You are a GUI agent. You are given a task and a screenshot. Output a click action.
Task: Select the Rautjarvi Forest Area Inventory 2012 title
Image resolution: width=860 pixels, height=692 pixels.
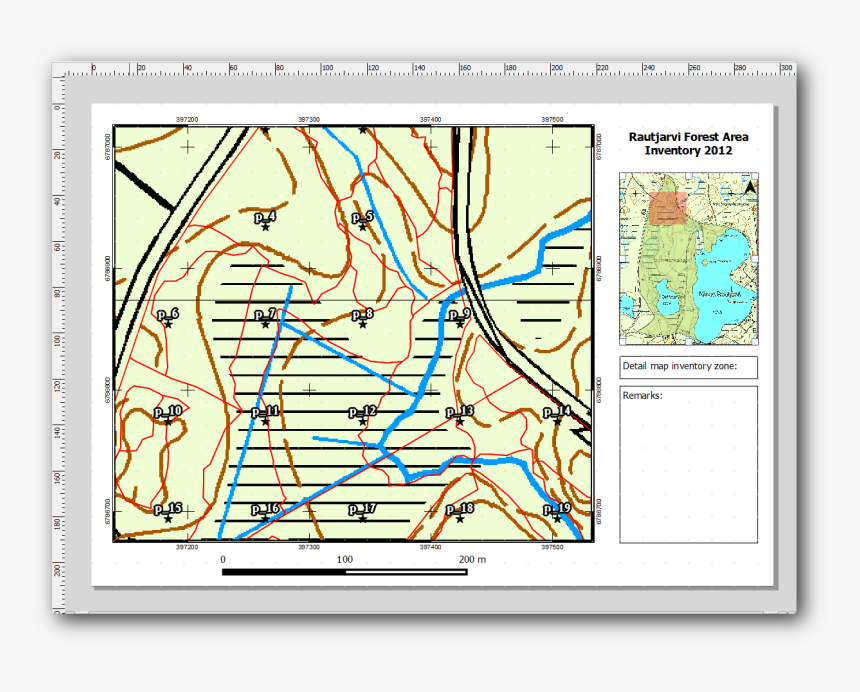point(688,141)
